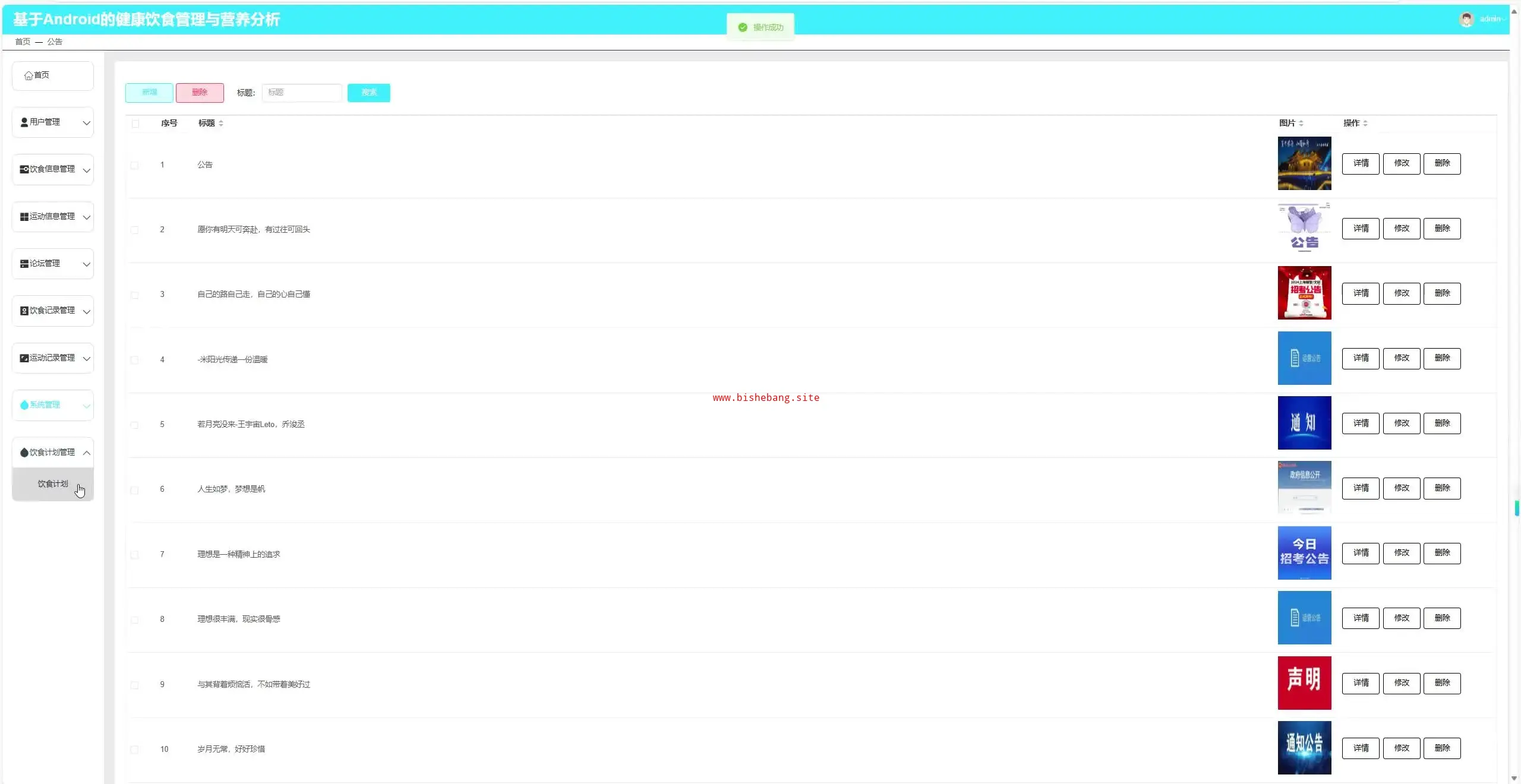Click the system management droplet icon
The width and height of the screenshot is (1521, 784).
tap(24, 405)
